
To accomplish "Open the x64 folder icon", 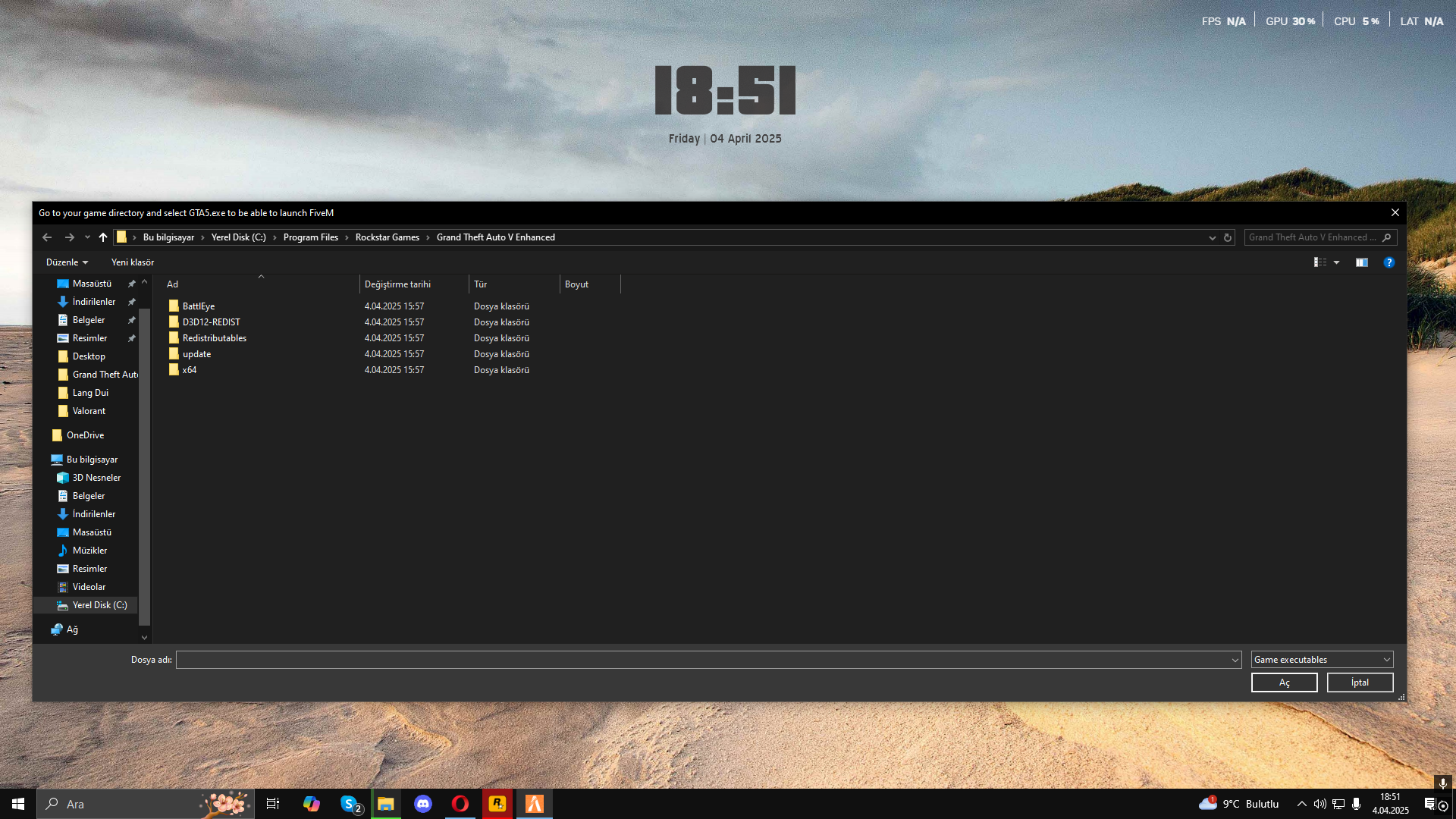I will (x=174, y=370).
